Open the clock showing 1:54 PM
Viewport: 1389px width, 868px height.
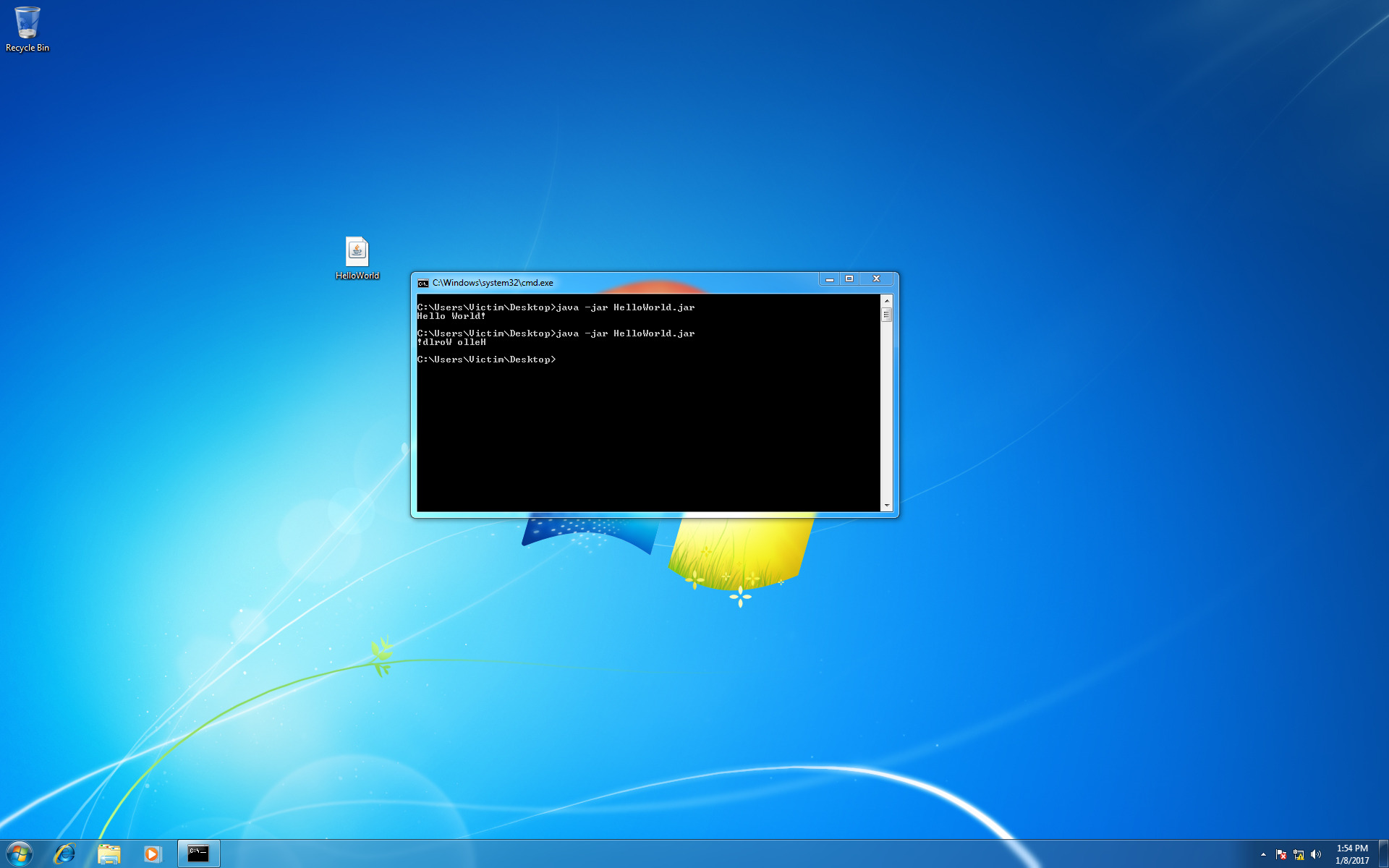(1352, 854)
